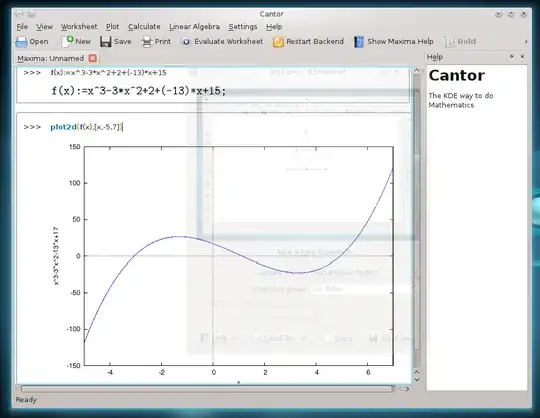Click the f(x):= definition input line
Viewport: 540px width, 418px height.
pos(108,73)
